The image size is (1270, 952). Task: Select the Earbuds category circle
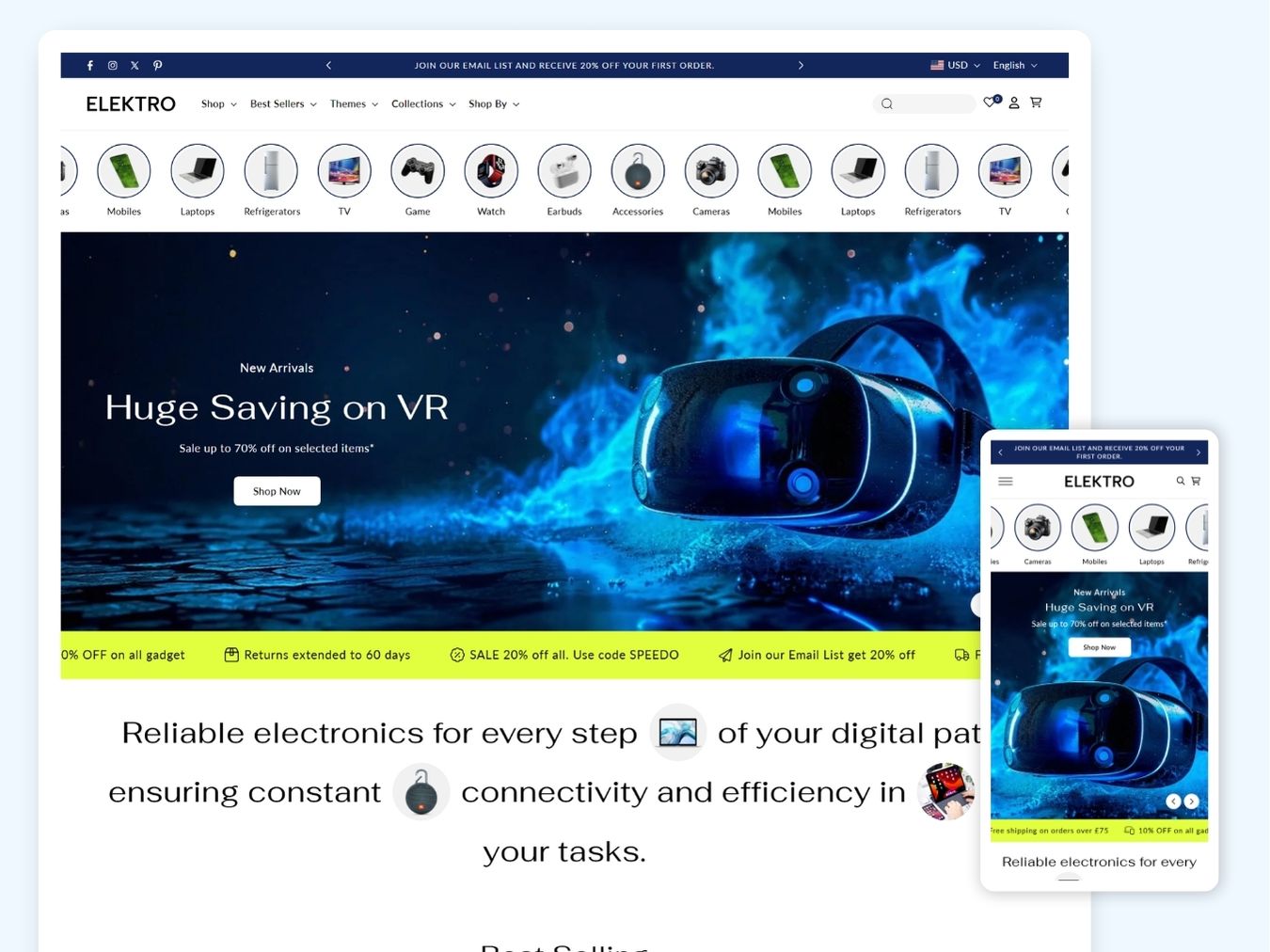point(564,170)
